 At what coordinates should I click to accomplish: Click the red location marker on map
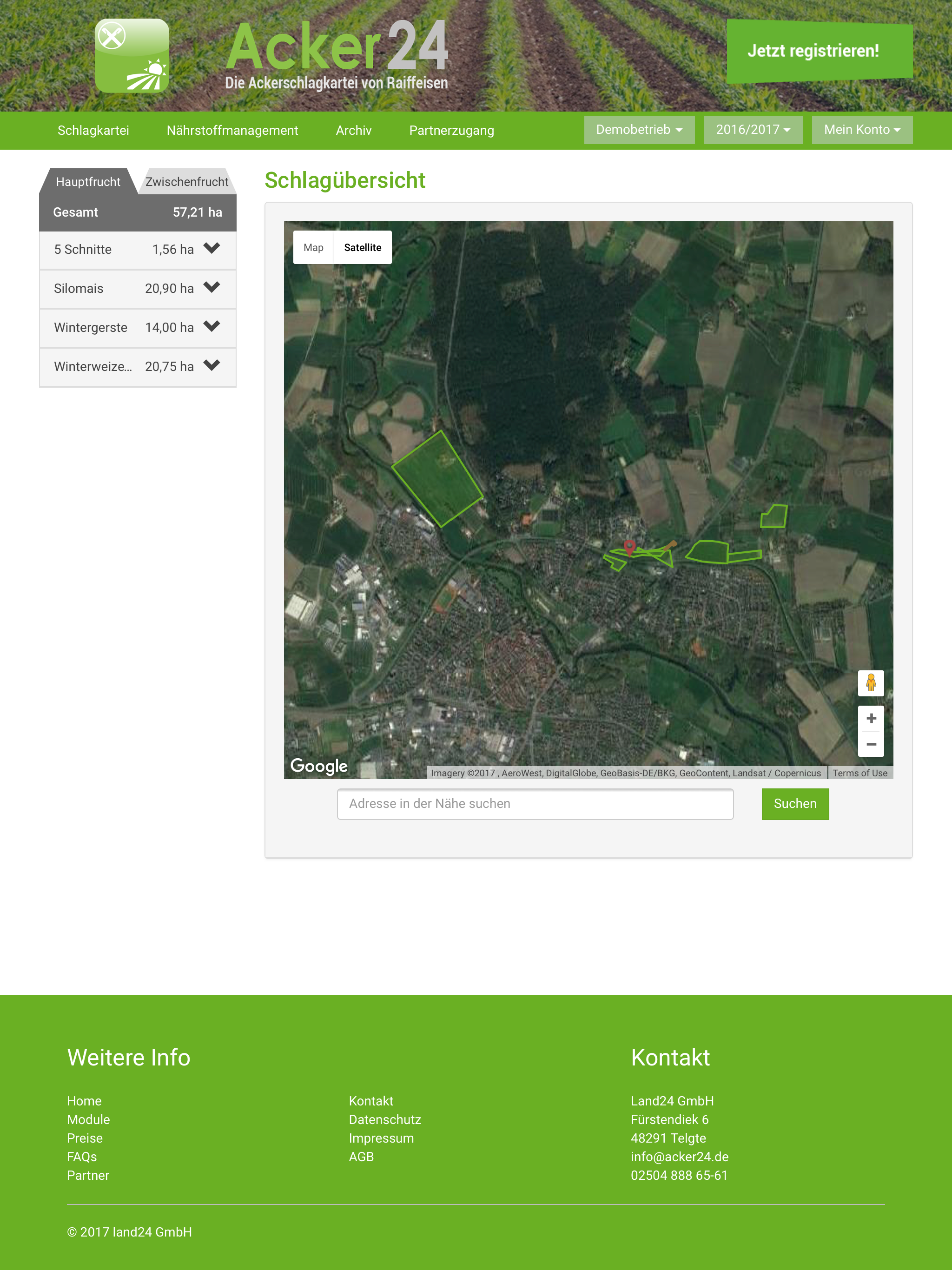[x=629, y=547]
